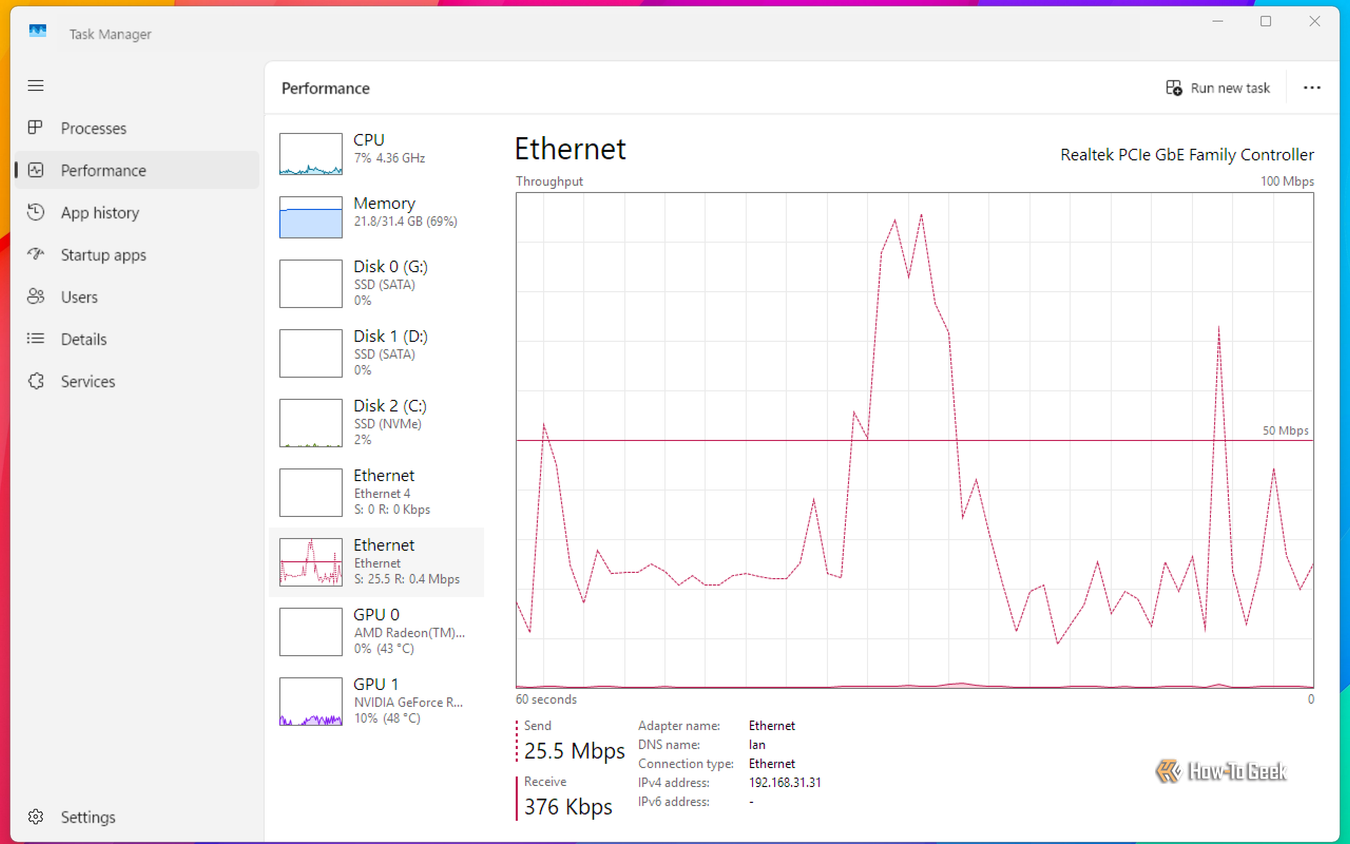
Task: Go to Startup apps
Action: coord(103,255)
